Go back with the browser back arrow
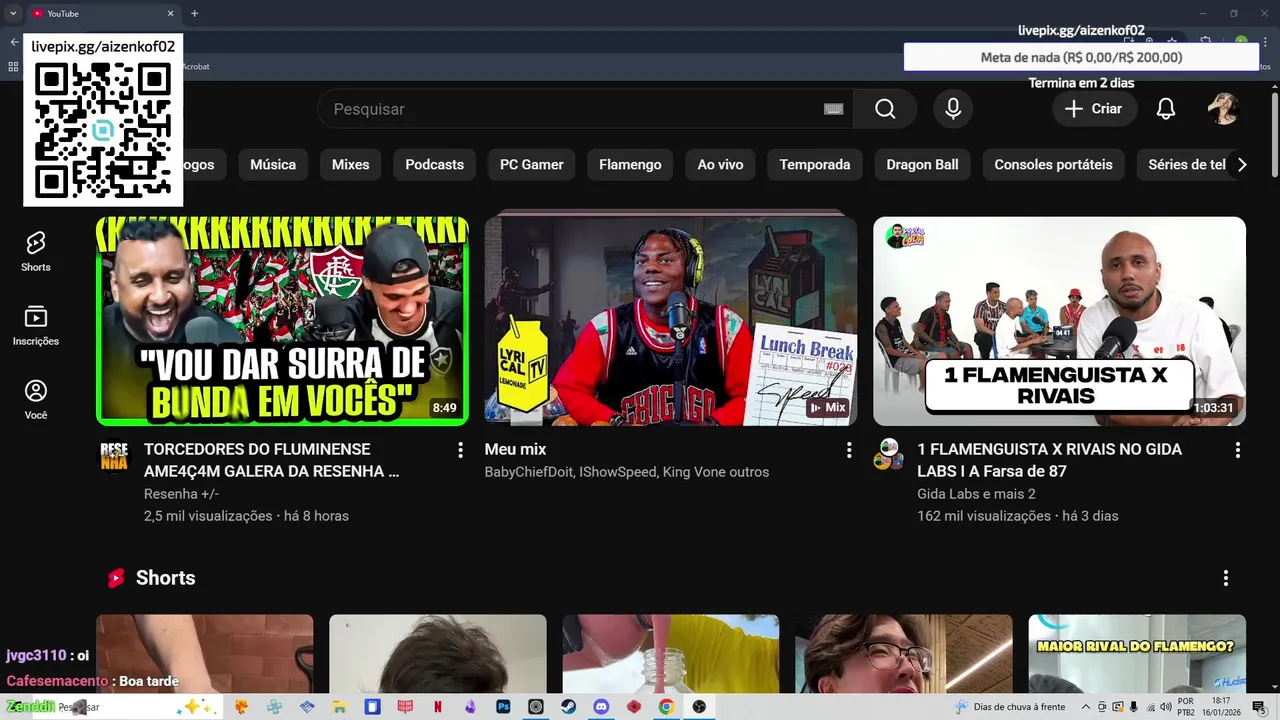 pos(14,42)
